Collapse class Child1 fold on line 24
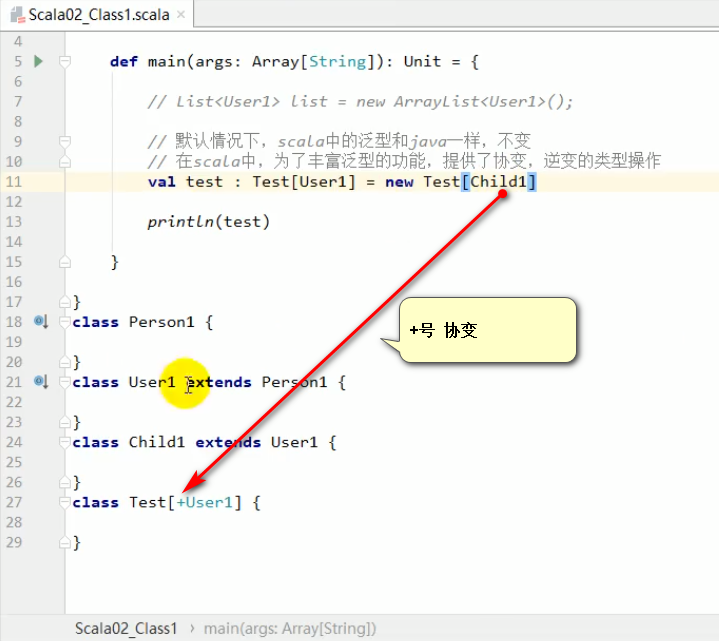This screenshot has height=641, width=719. (65, 442)
